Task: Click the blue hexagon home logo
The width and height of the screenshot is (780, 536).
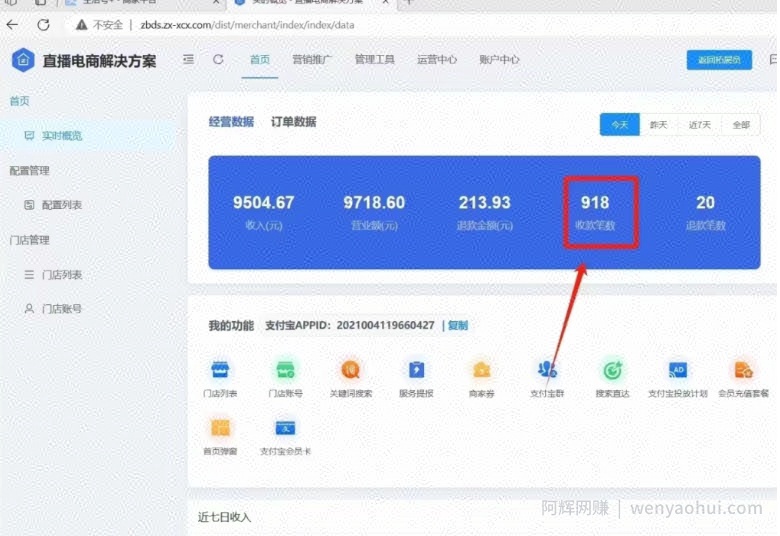Action: pos(23,60)
